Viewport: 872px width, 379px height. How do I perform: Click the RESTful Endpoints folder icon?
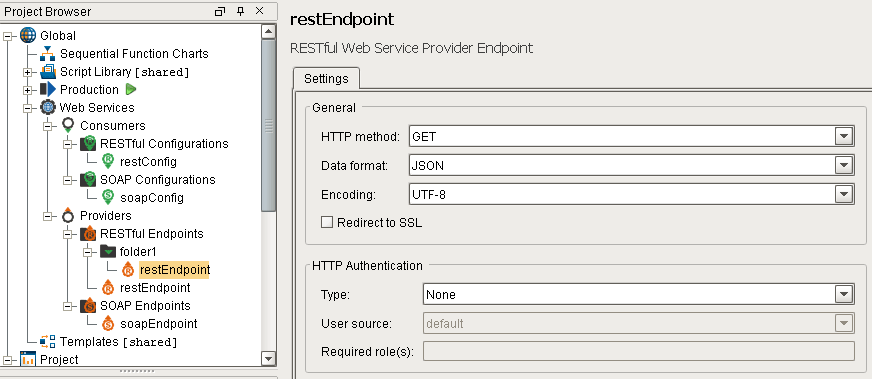point(88,234)
